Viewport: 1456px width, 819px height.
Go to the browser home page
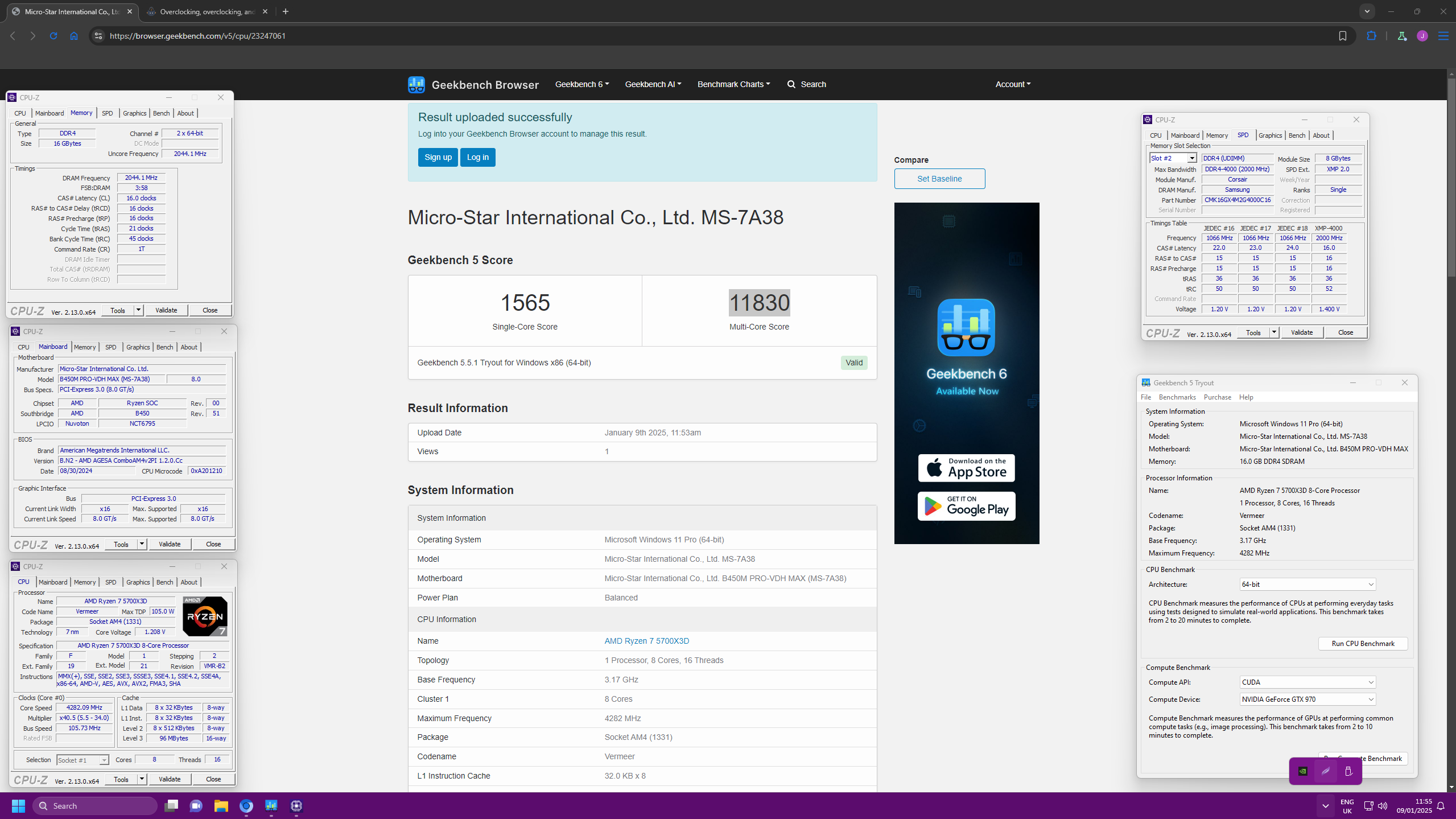pos(74,36)
